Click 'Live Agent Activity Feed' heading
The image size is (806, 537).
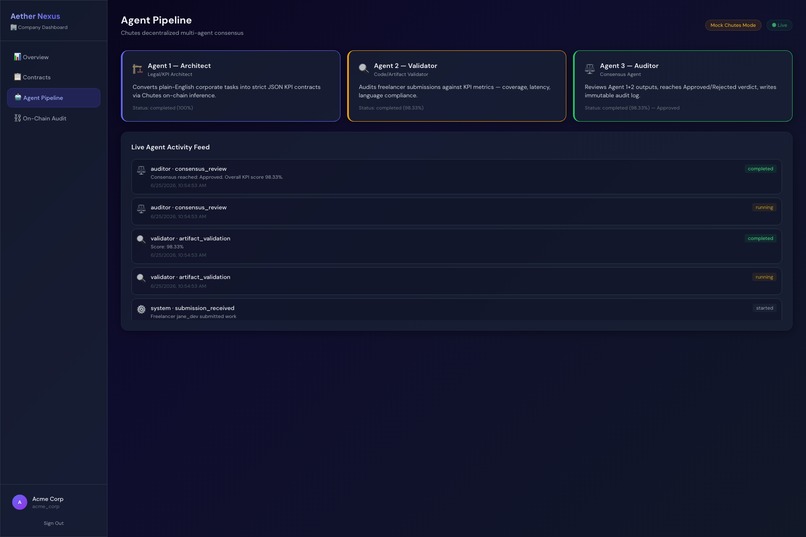170,147
